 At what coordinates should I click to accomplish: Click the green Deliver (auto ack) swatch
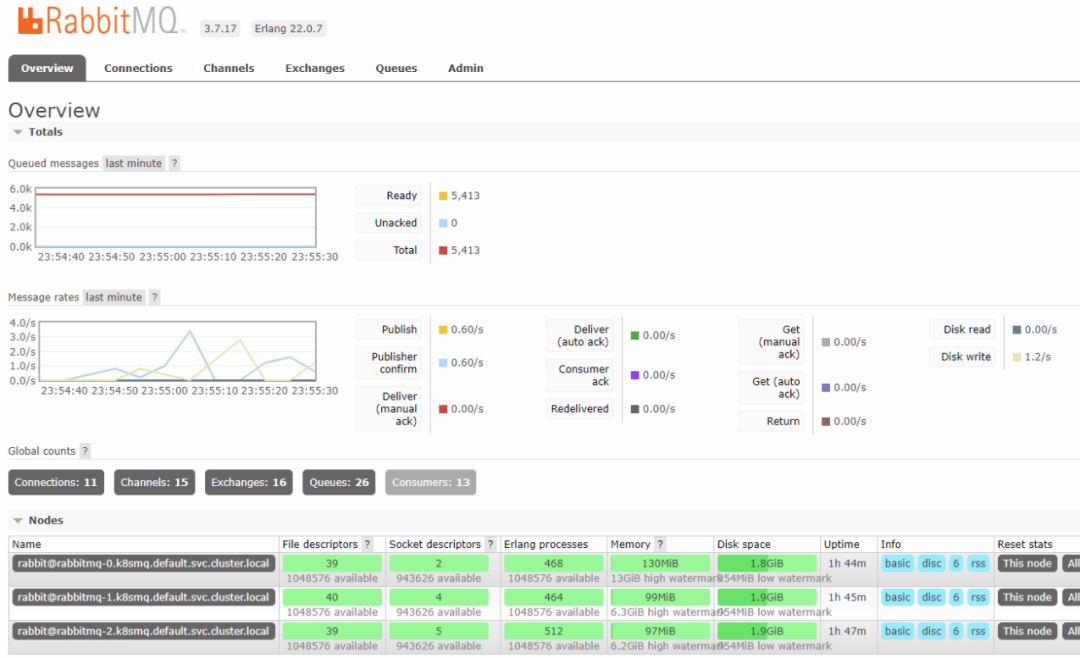[x=635, y=336]
